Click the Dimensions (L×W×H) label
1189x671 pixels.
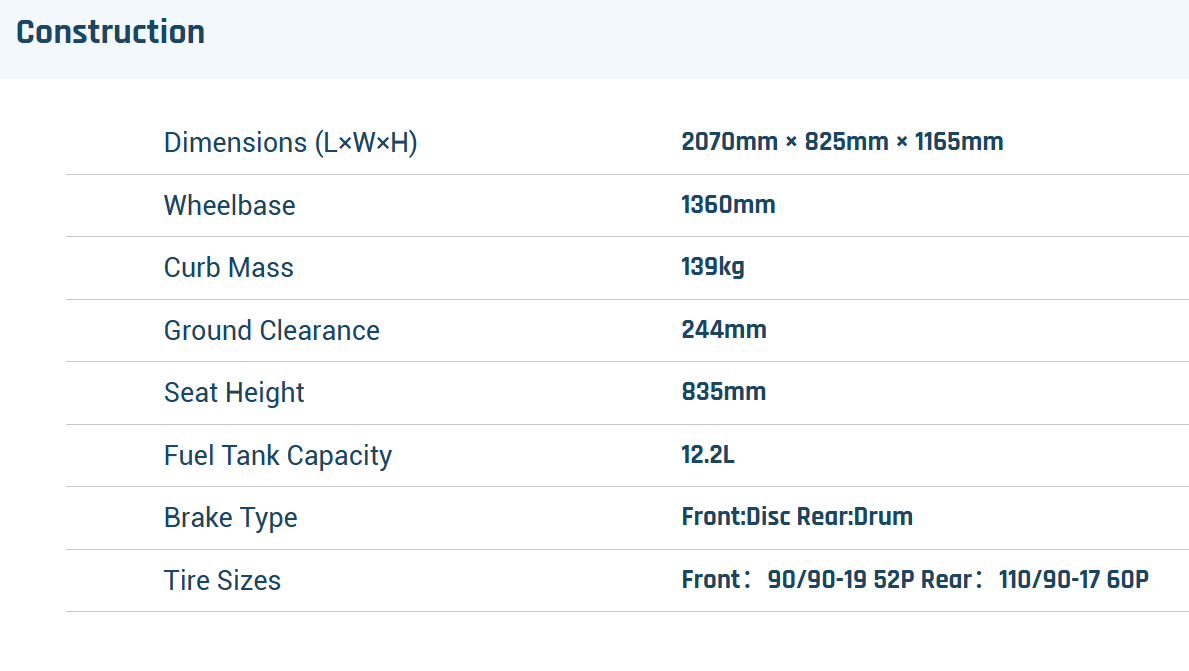tap(290, 143)
